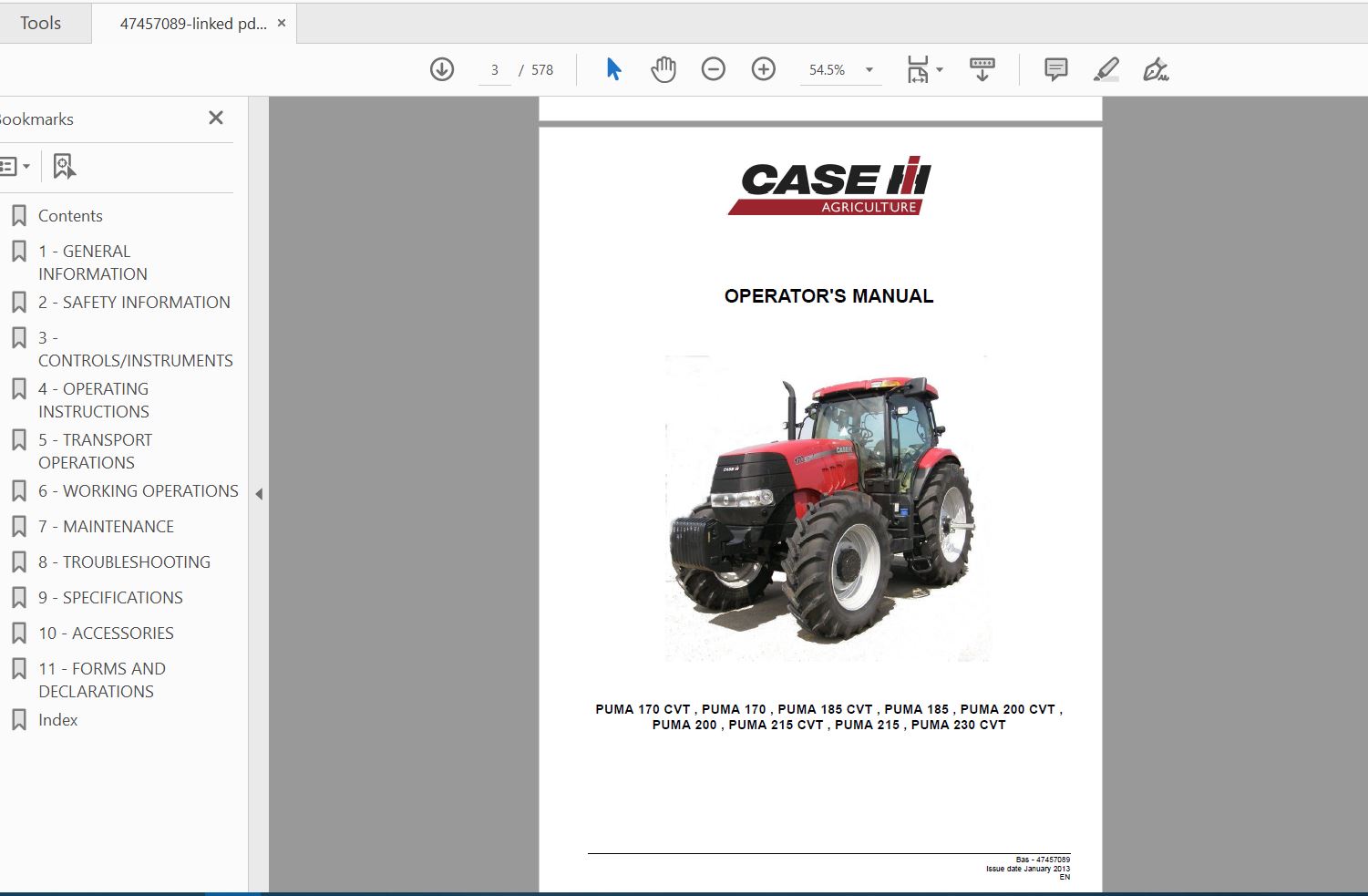The width and height of the screenshot is (1368, 896).
Task: Click the find current bookmark icon
Action: [64, 166]
